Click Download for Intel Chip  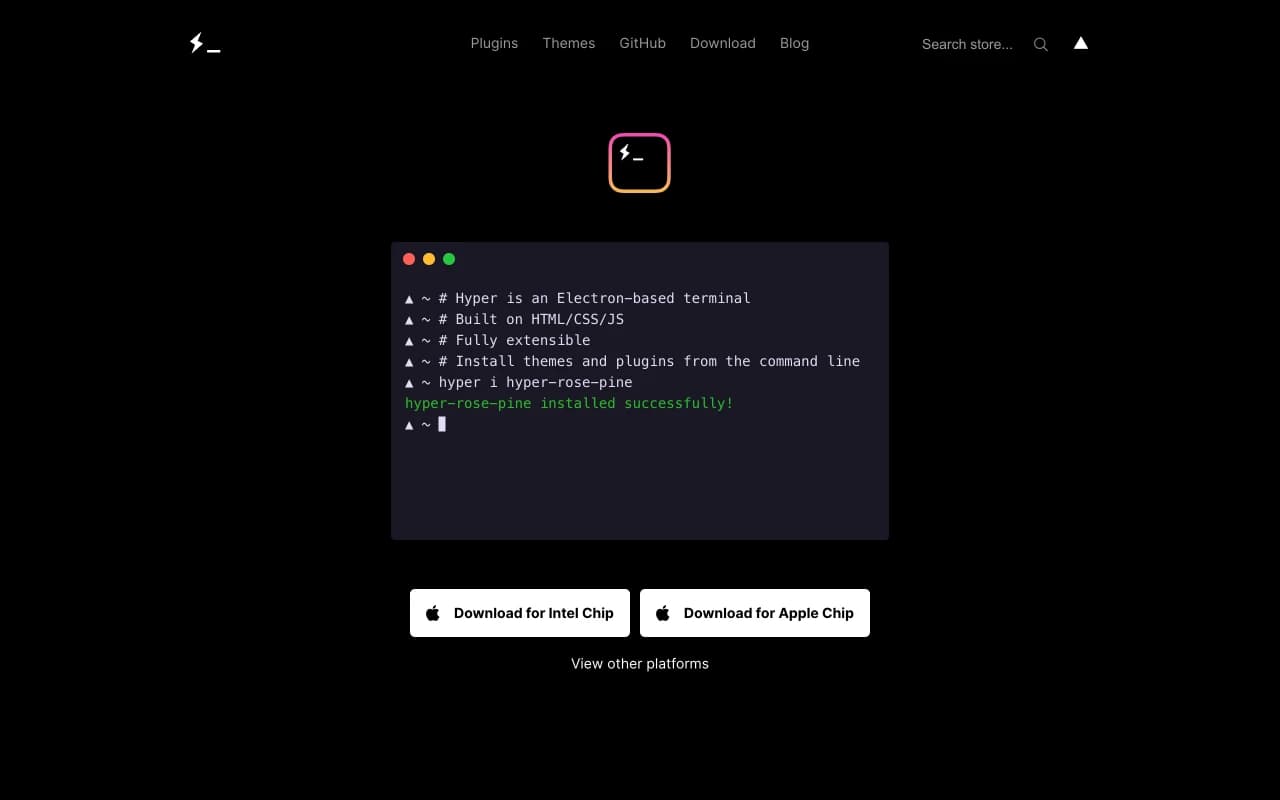(519, 613)
